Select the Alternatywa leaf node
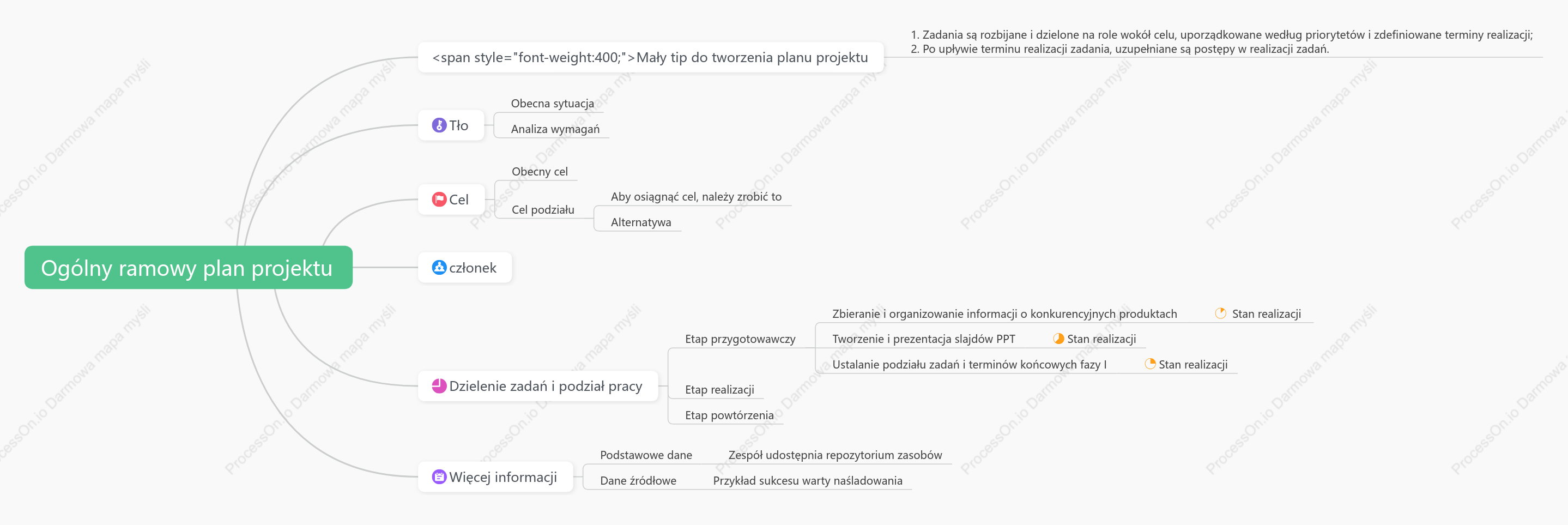 click(x=641, y=222)
